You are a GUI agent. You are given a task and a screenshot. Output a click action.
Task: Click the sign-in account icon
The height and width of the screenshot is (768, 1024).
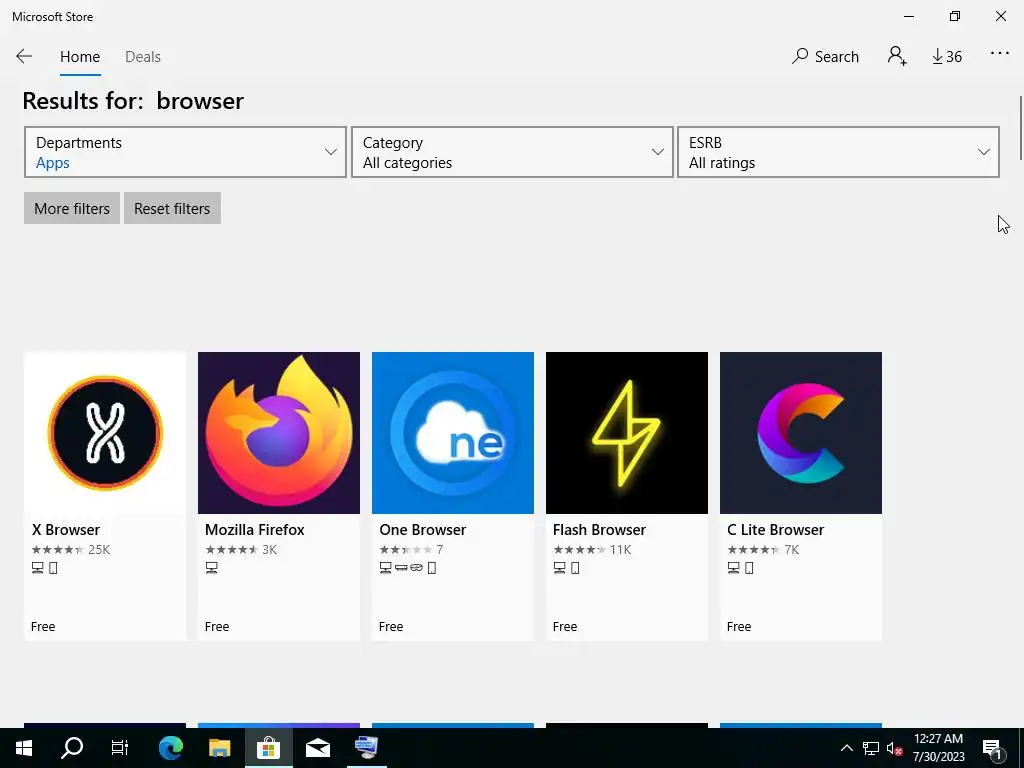pos(897,56)
